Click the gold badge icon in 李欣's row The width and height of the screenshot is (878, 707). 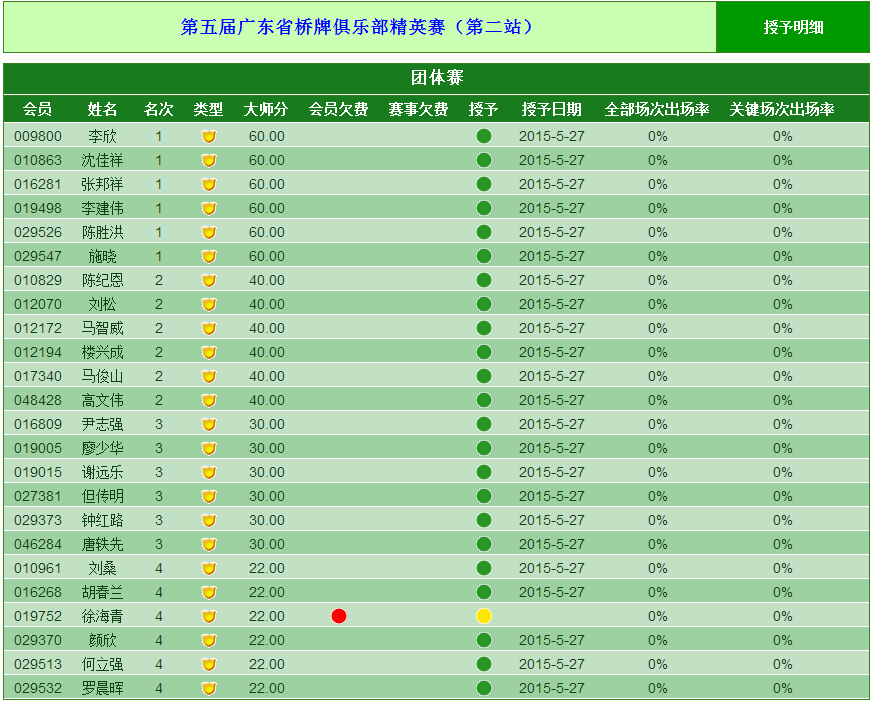(208, 136)
